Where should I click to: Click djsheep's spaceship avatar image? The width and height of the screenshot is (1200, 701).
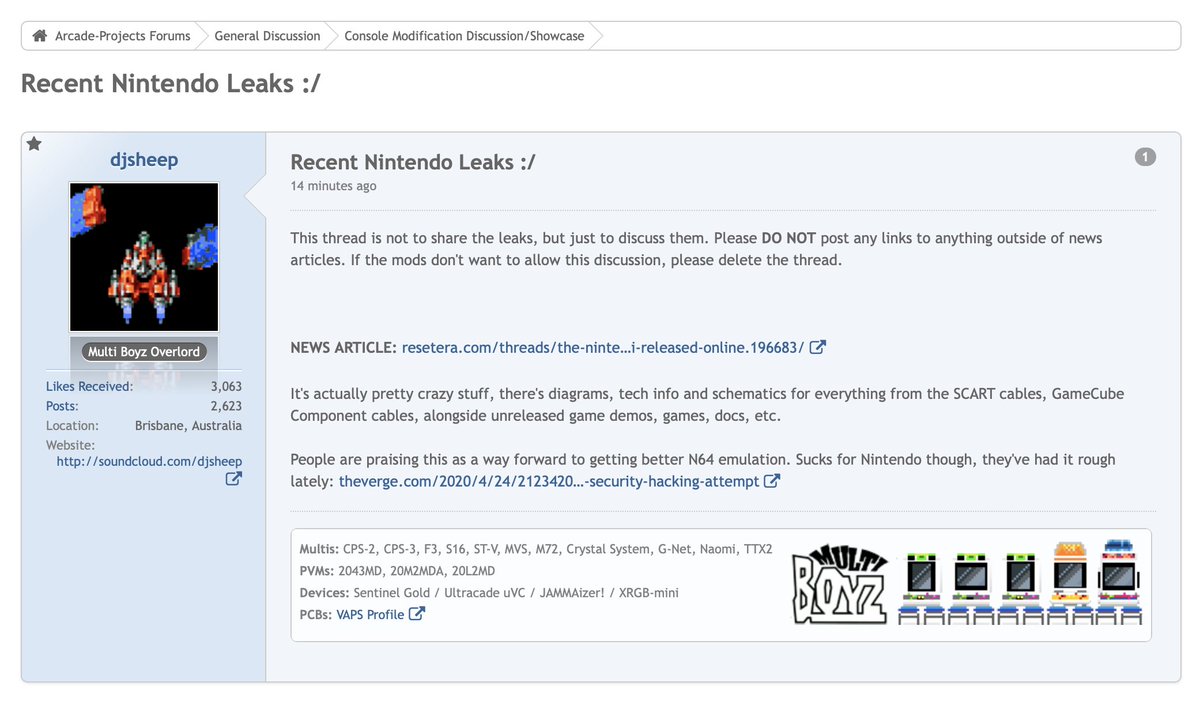[144, 257]
